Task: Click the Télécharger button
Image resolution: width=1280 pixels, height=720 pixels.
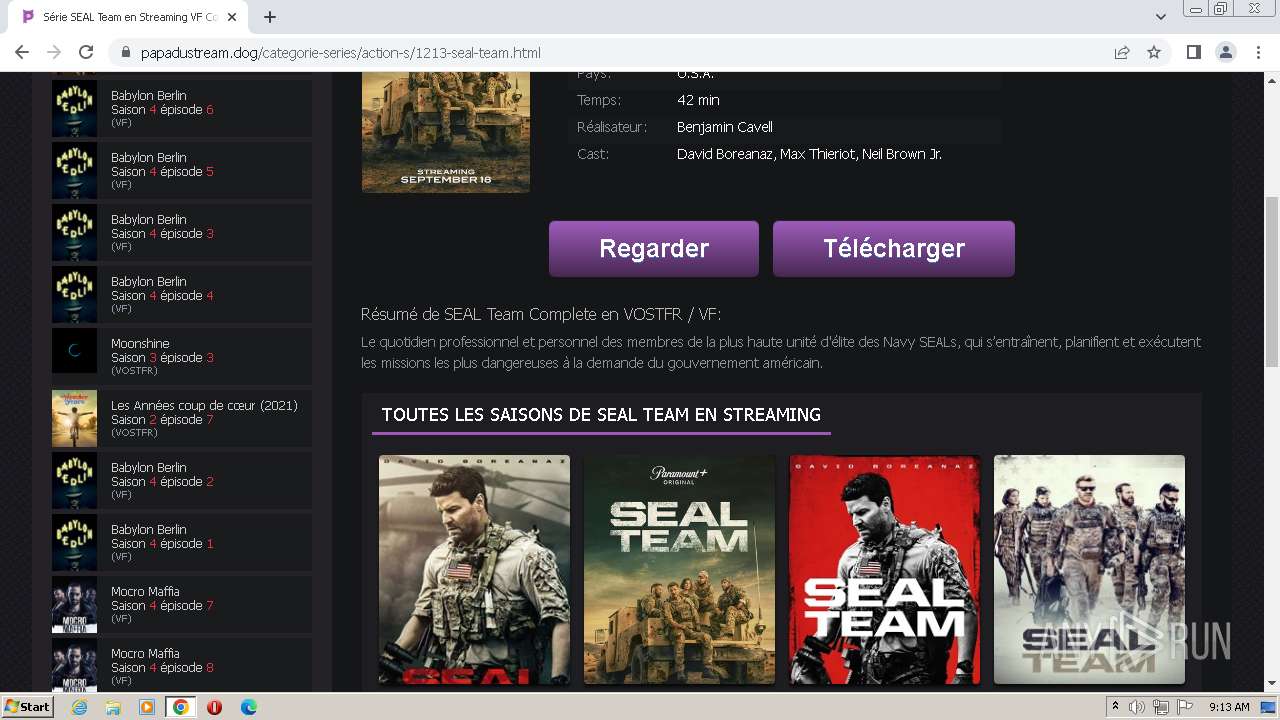Action: coord(894,248)
